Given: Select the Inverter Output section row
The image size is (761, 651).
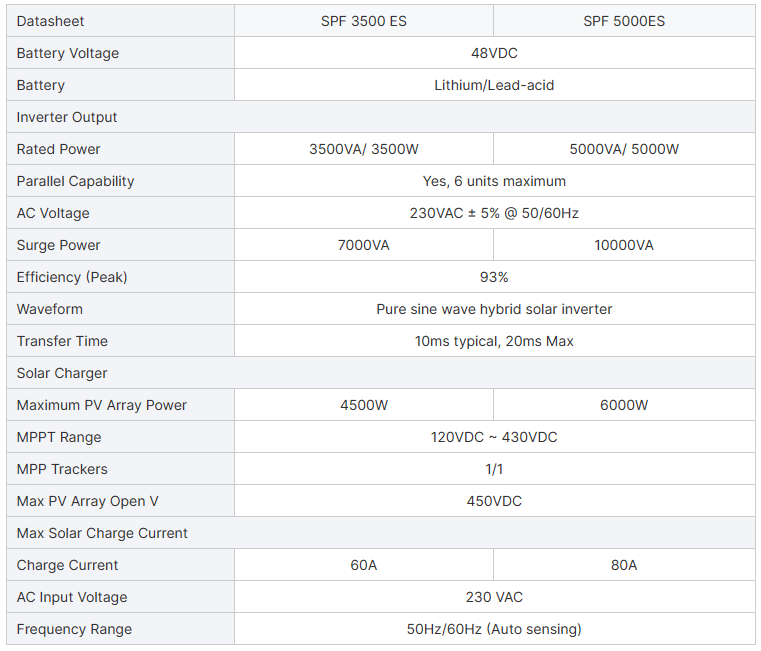Looking at the screenshot, I should click(x=67, y=117).
